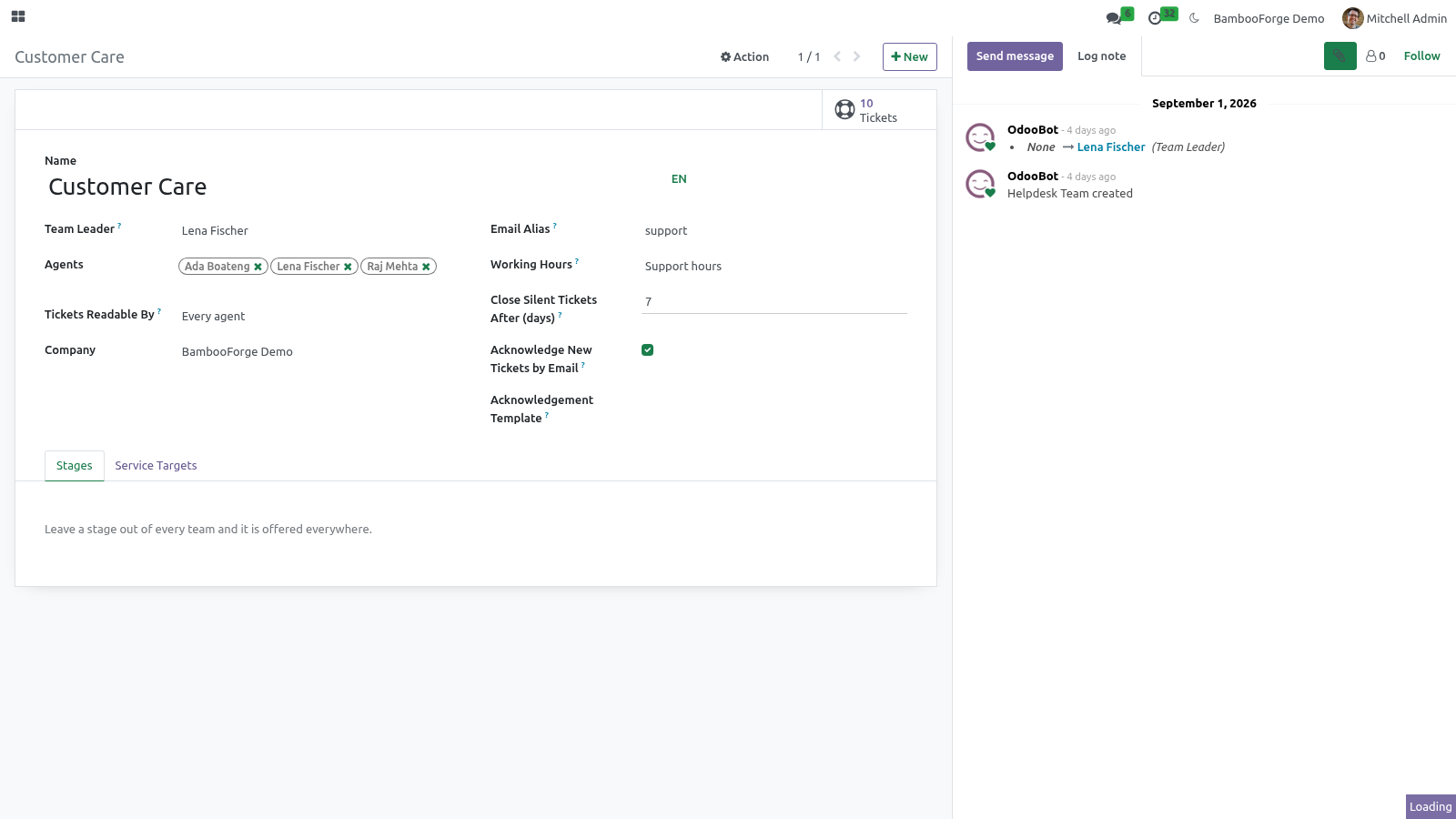Screen dimensions: 1456x819
Task: Show Email Alias help question mark
Action: click(x=555, y=226)
